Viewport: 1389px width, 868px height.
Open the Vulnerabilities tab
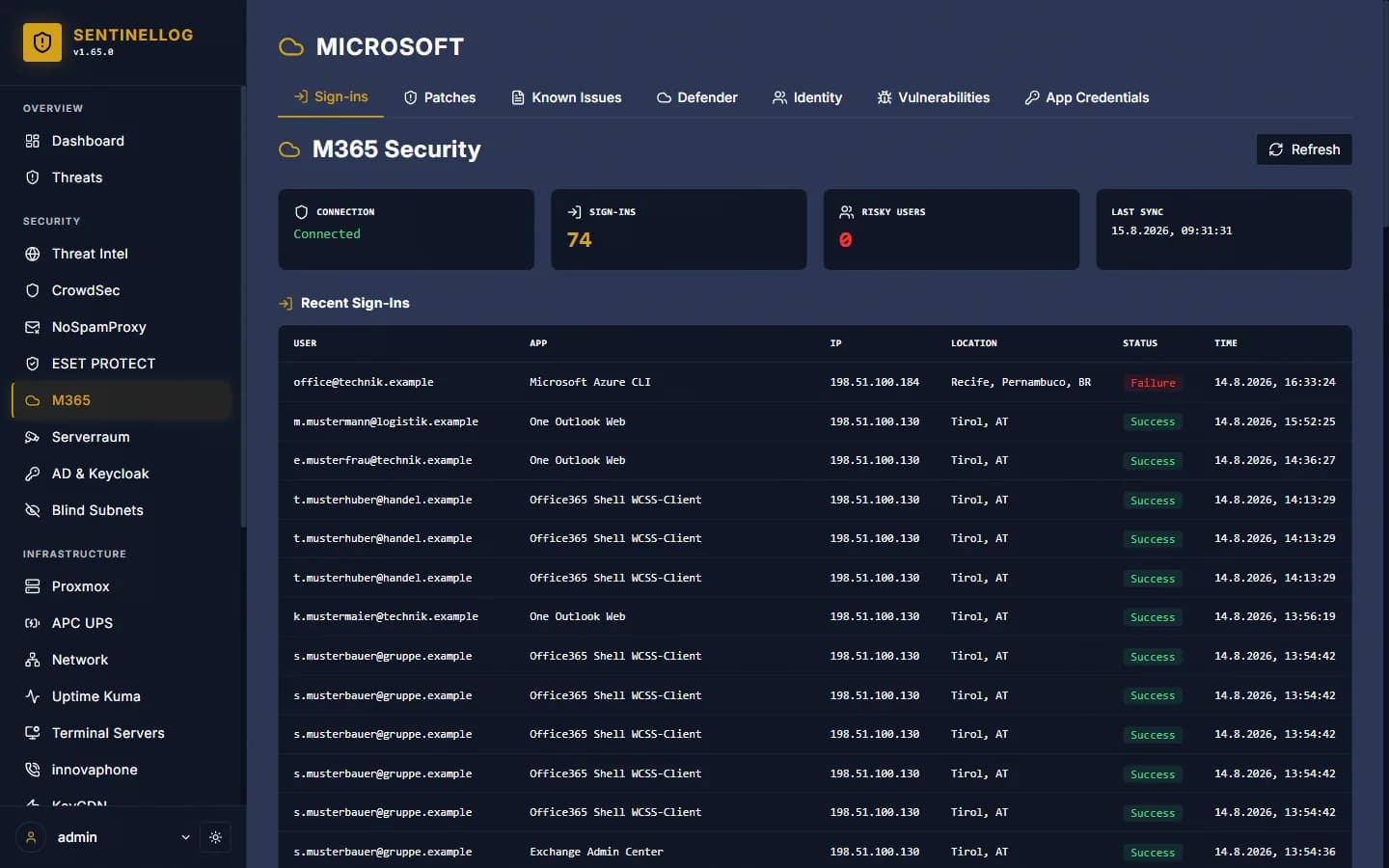[934, 97]
